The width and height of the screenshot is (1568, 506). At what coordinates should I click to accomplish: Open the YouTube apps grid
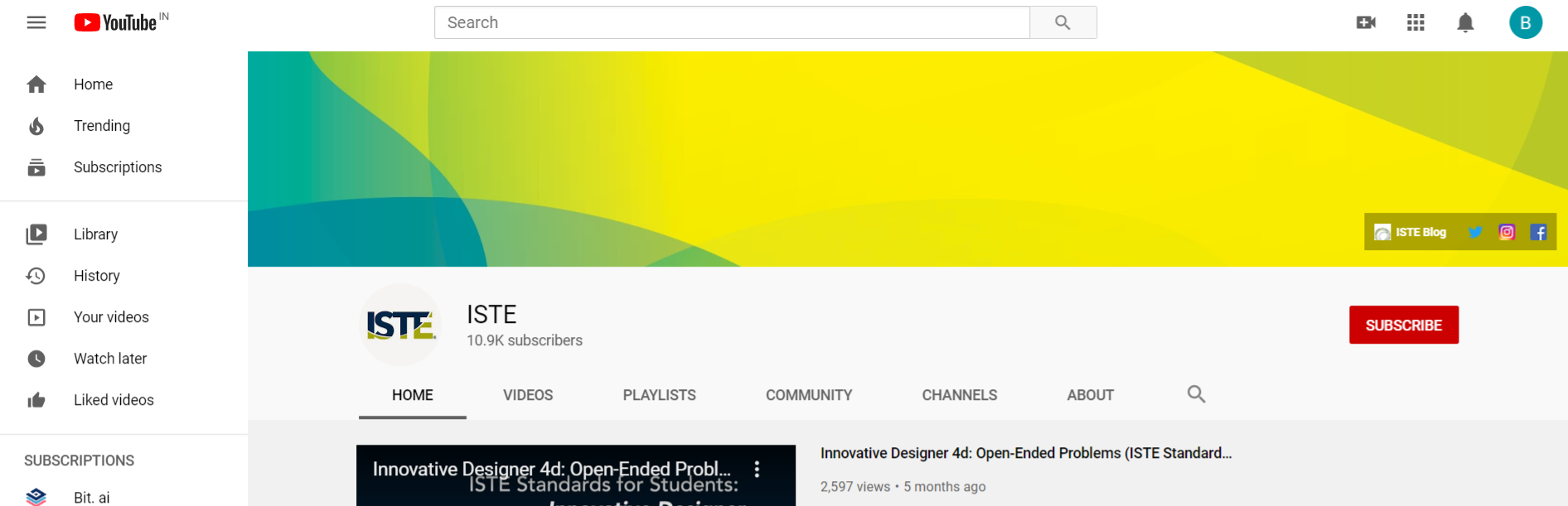click(1416, 22)
